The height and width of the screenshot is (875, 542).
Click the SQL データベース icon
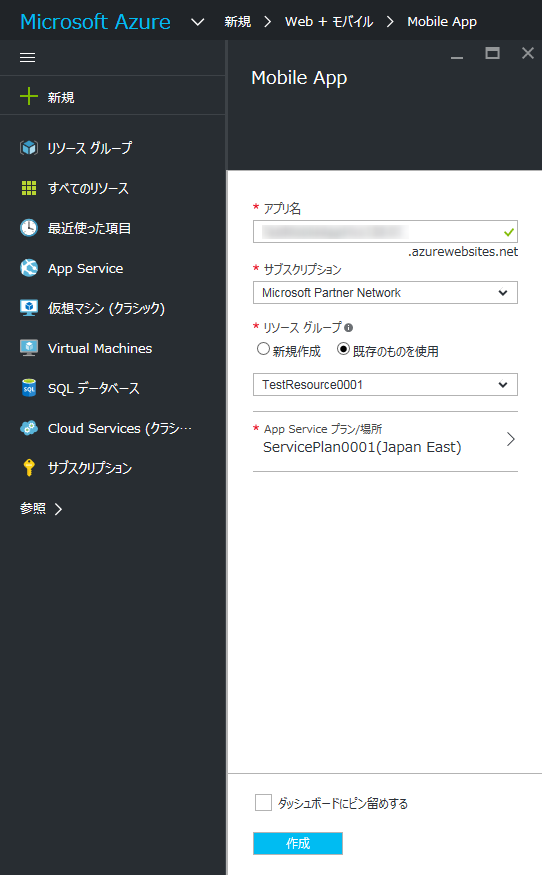29,388
